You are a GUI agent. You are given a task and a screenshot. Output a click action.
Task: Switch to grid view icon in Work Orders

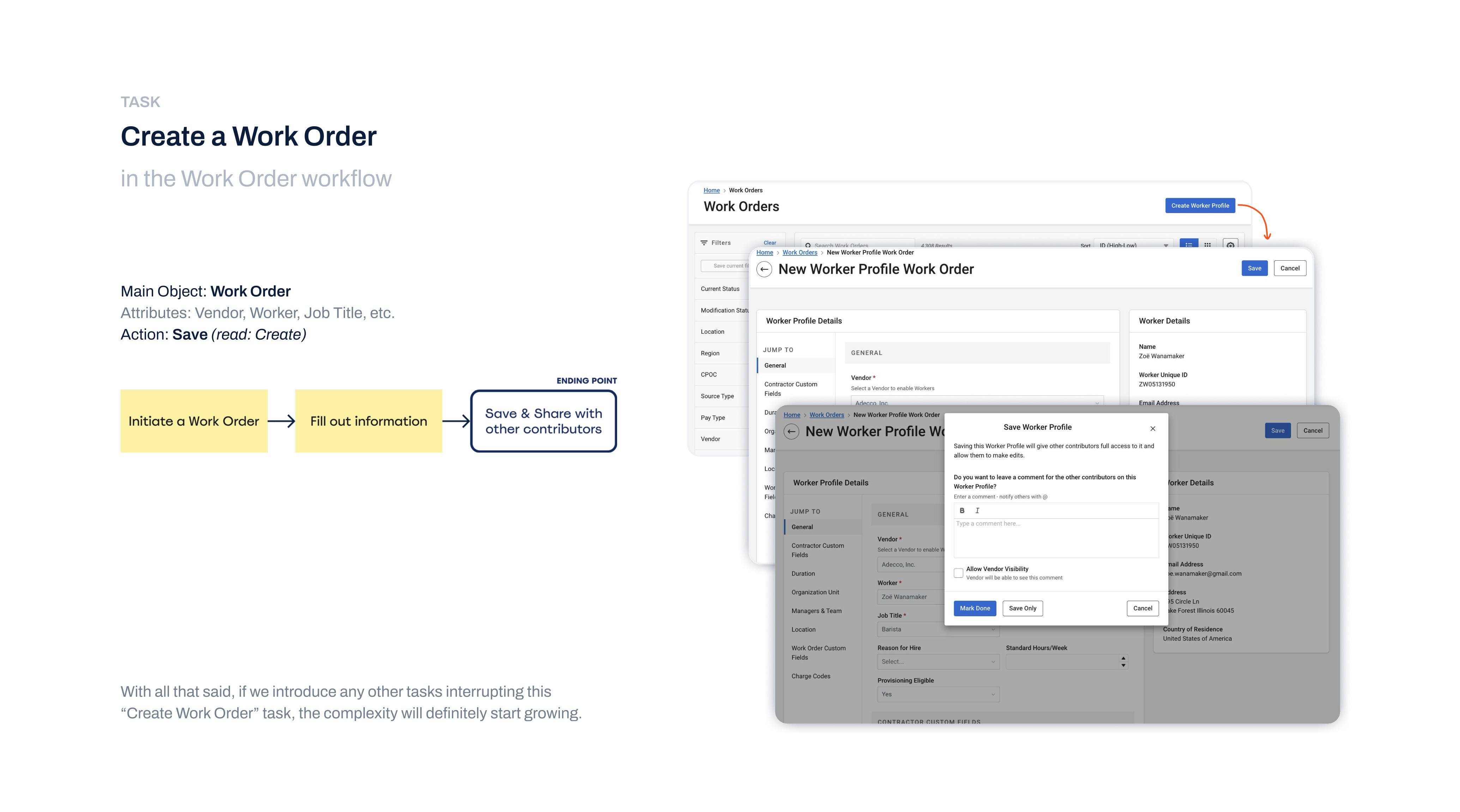(1207, 245)
